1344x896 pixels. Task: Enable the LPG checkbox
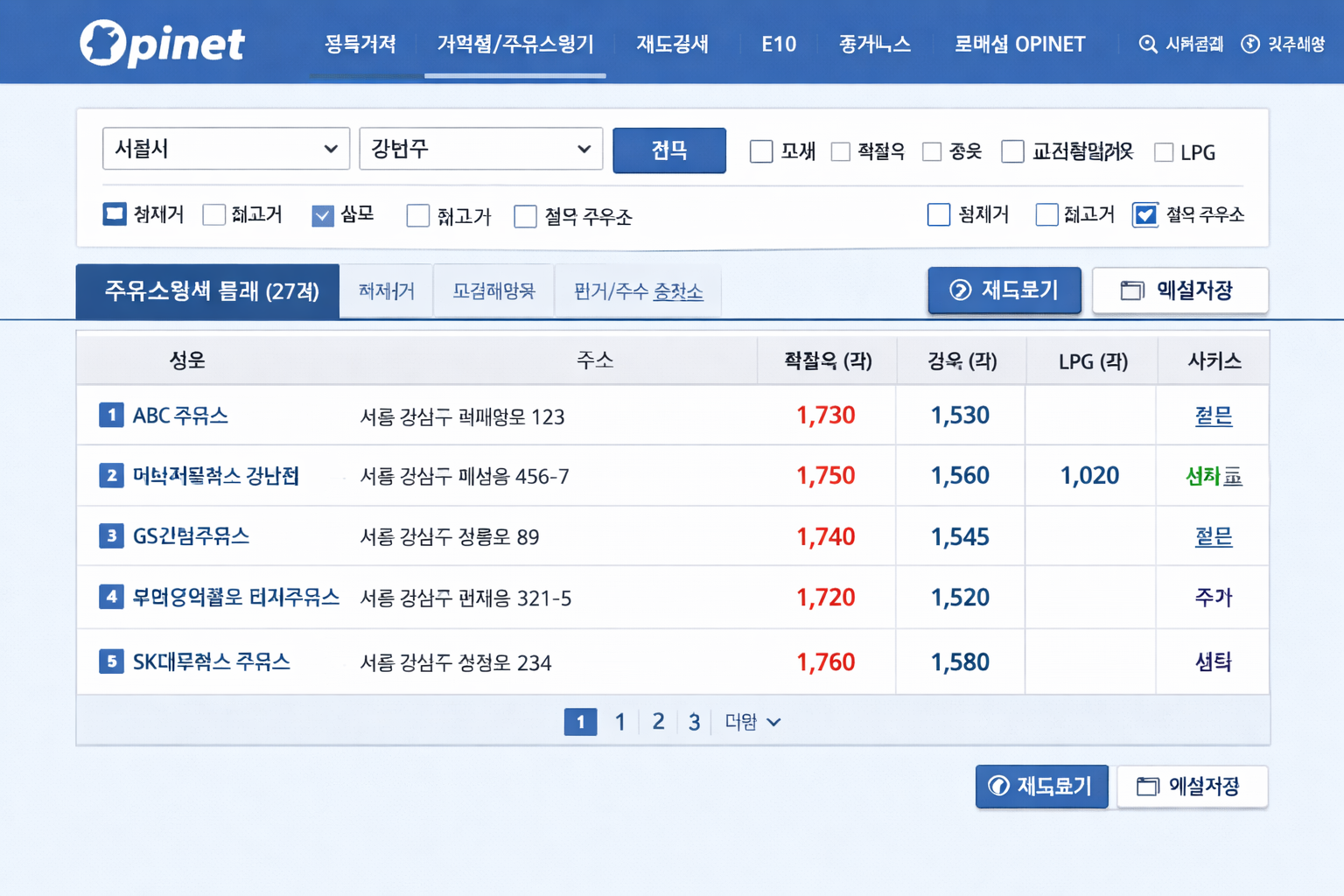click(x=1164, y=151)
